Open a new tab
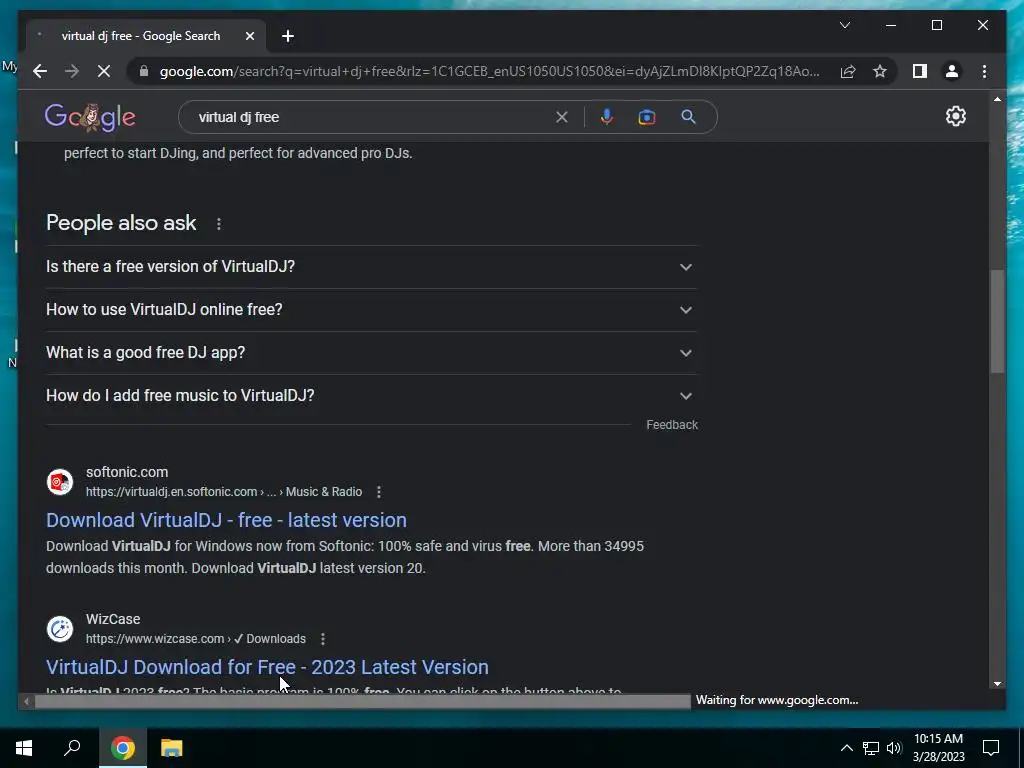The height and width of the screenshot is (768, 1024). pyautogui.click(x=287, y=36)
